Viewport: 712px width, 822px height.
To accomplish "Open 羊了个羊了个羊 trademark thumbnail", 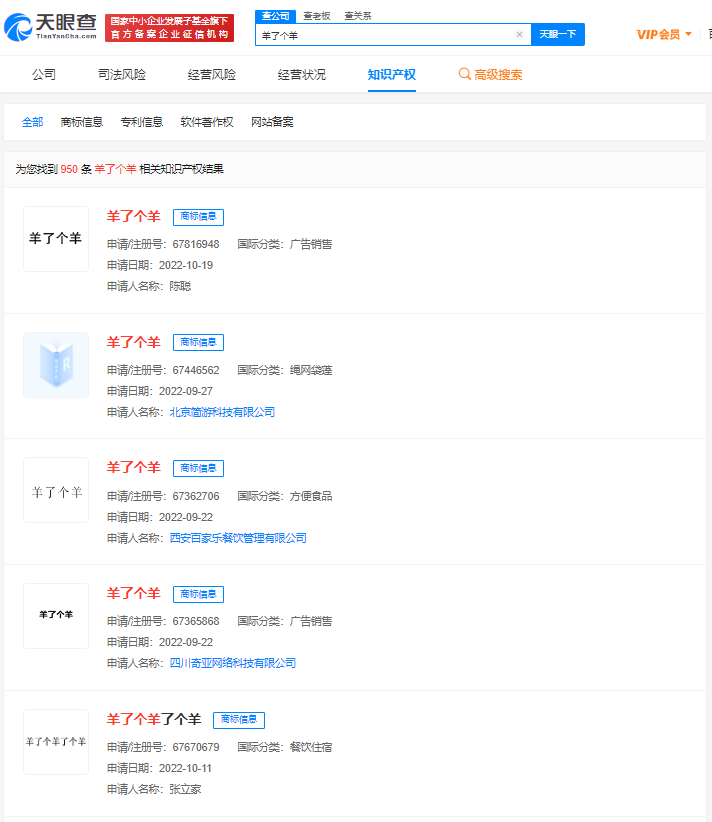I will pyautogui.click(x=56, y=742).
